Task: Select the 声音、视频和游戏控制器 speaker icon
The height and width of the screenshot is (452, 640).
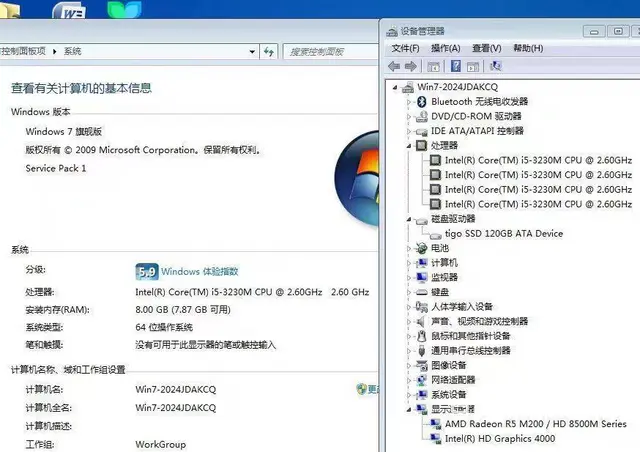Action: click(422, 322)
